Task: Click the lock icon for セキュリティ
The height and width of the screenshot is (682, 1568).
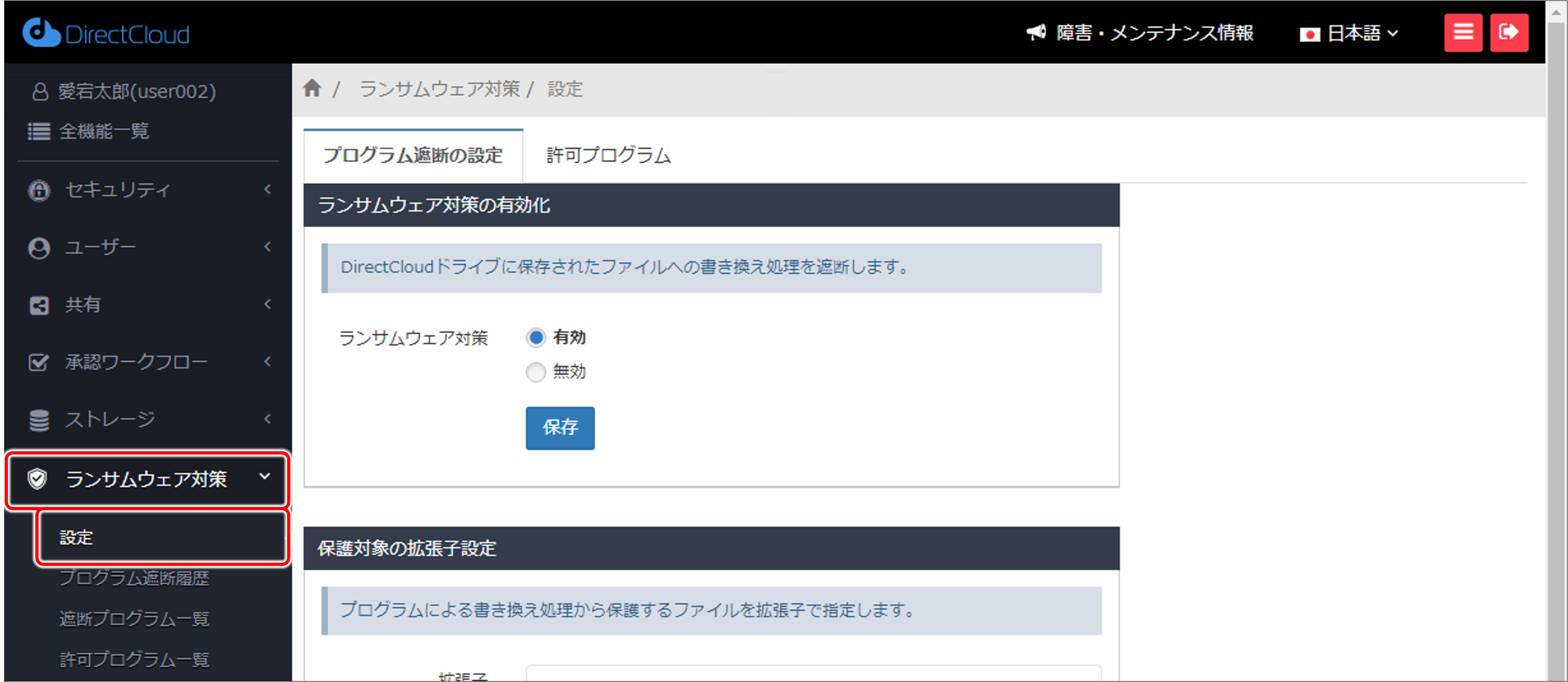Action: coord(39,190)
